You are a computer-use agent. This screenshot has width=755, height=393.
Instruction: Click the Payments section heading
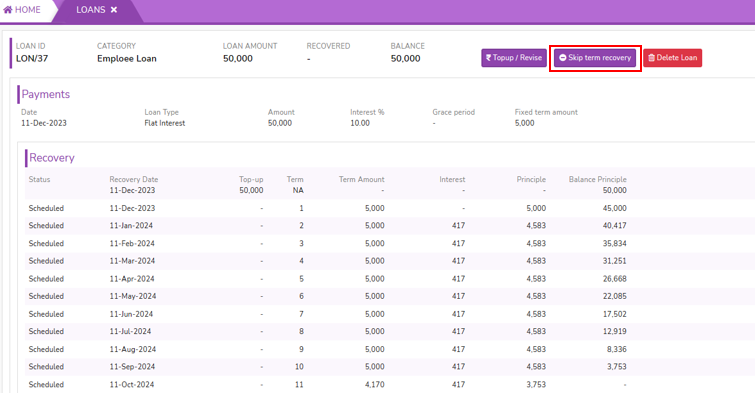[46, 94]
